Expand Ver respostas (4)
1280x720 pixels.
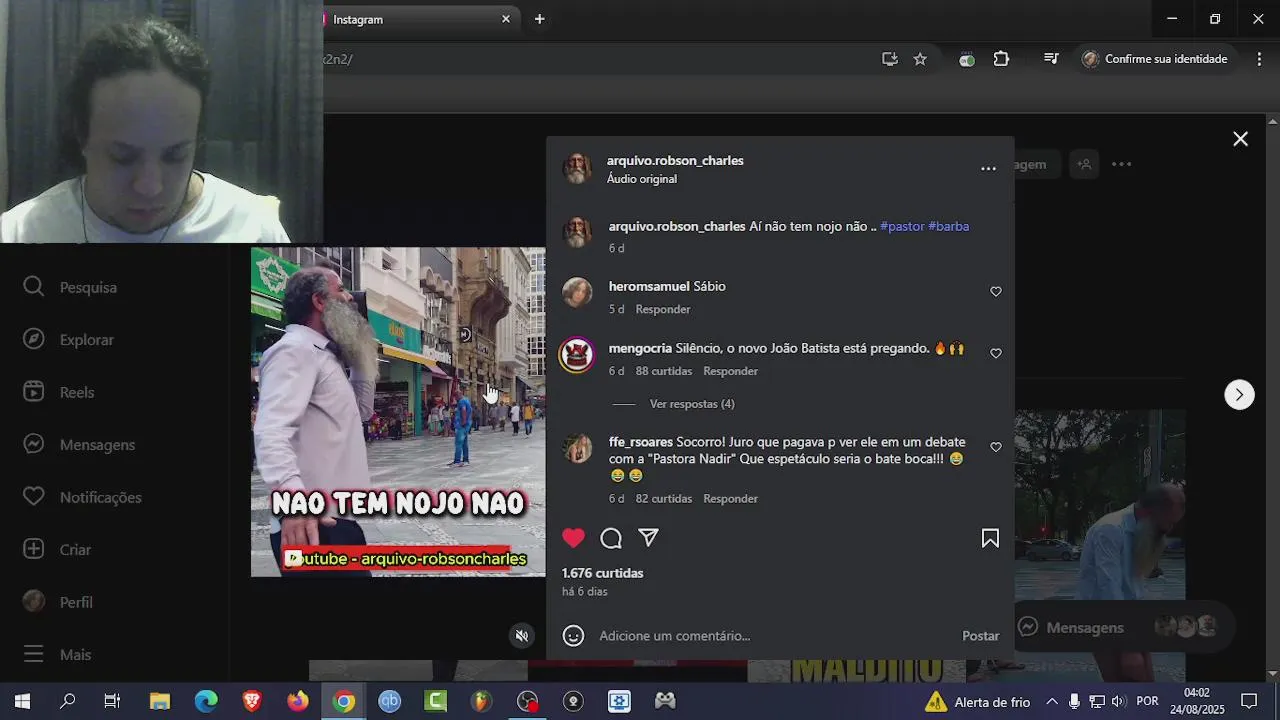(x=692, y=404)
